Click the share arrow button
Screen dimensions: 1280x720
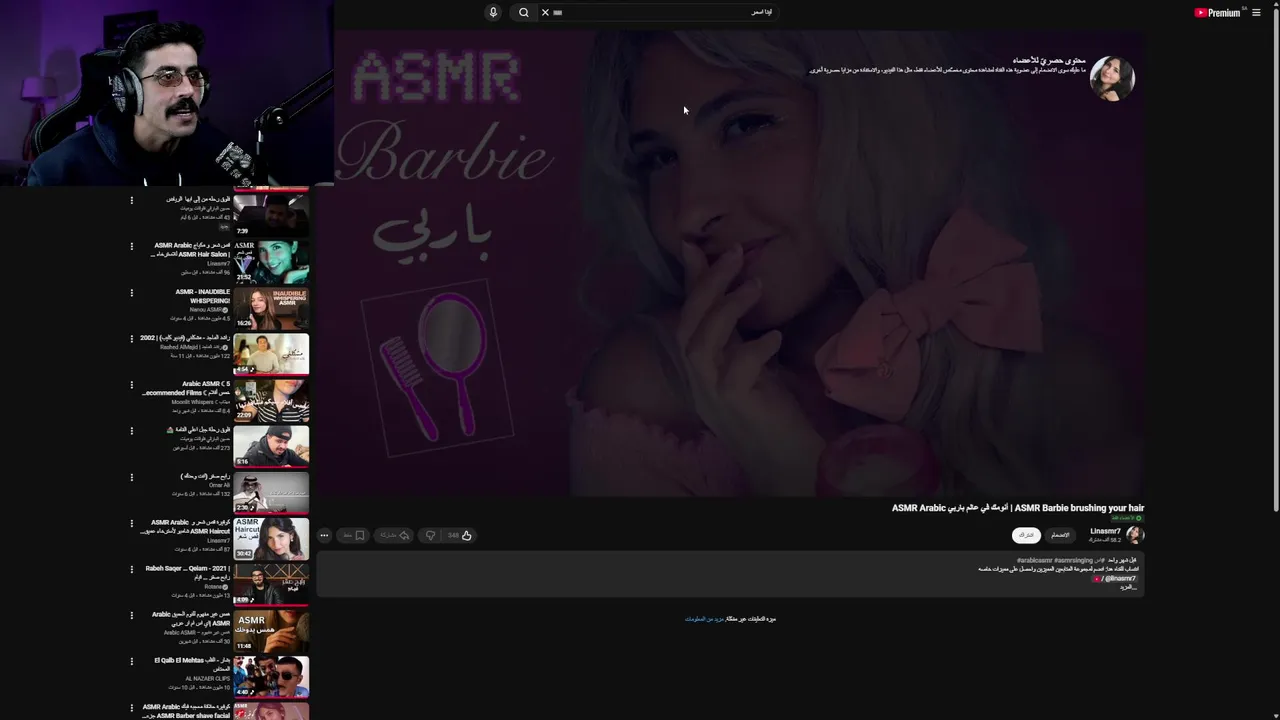(x=395, y=535)
